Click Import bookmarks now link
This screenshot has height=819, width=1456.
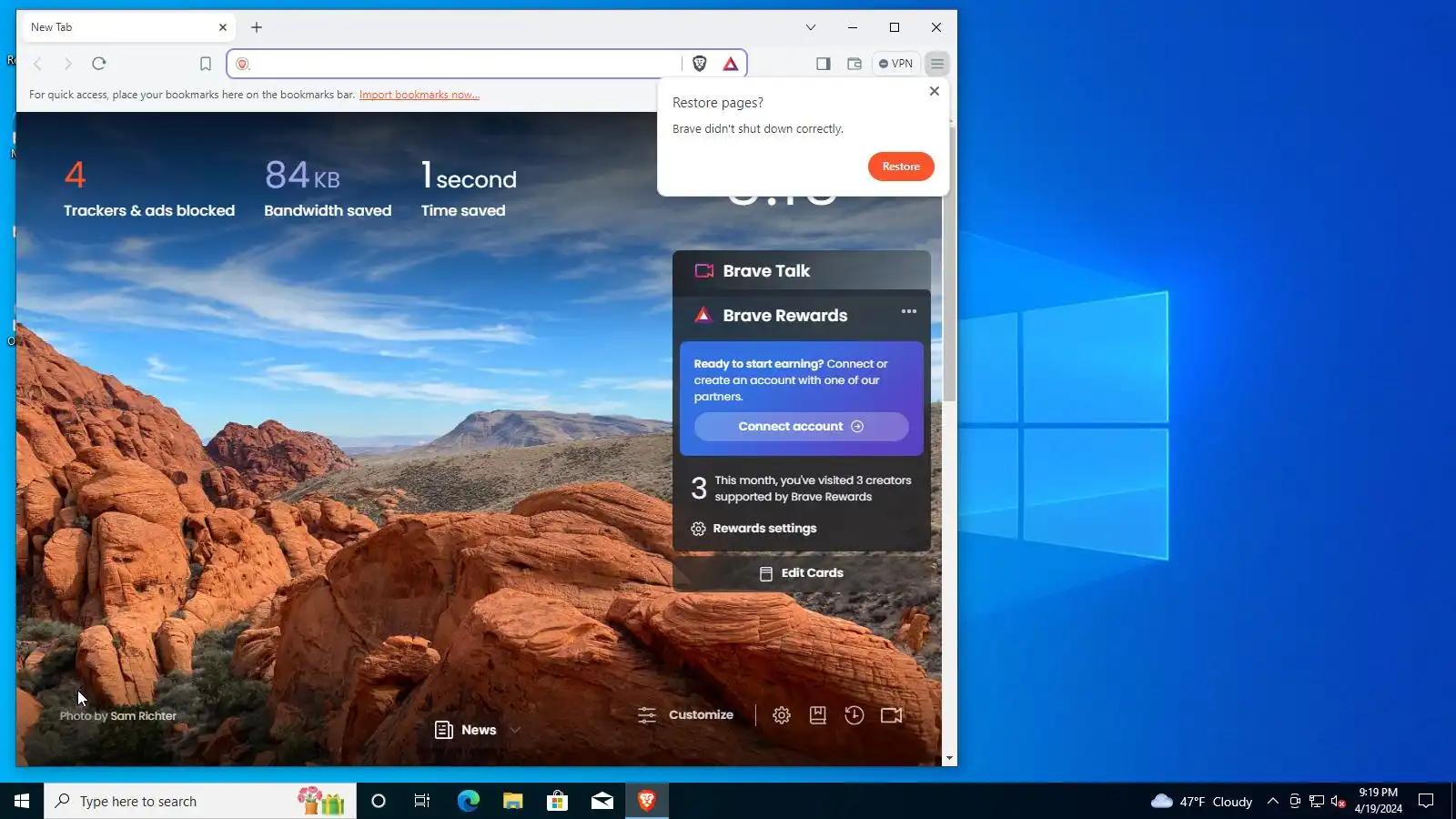[x=420, y=95]
